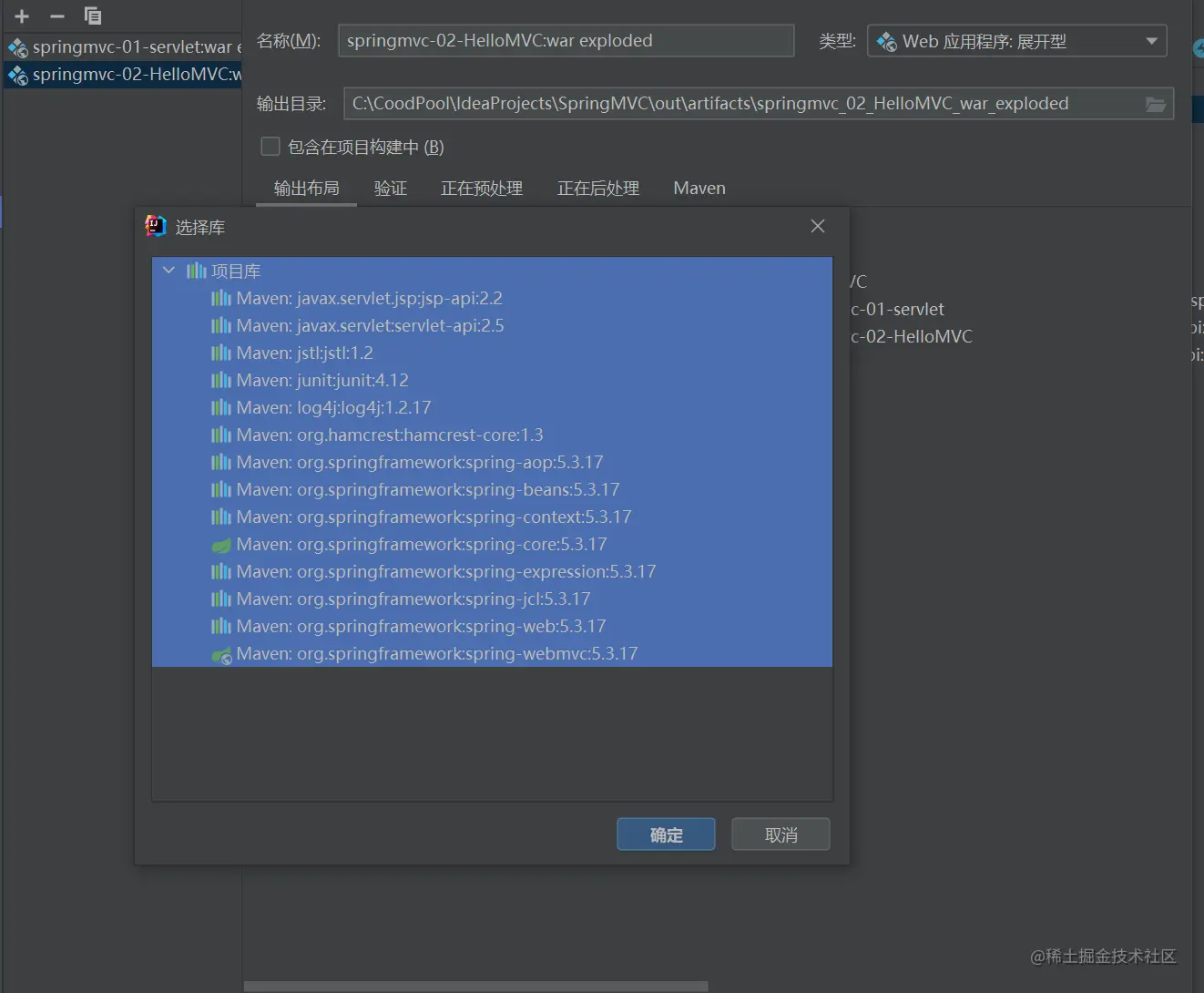The width and height of the screenshot is (1204, 993).
Task: Enable 包含在项目构建中 checkbox
Action: pyautogui.click(x=270, y=146)
